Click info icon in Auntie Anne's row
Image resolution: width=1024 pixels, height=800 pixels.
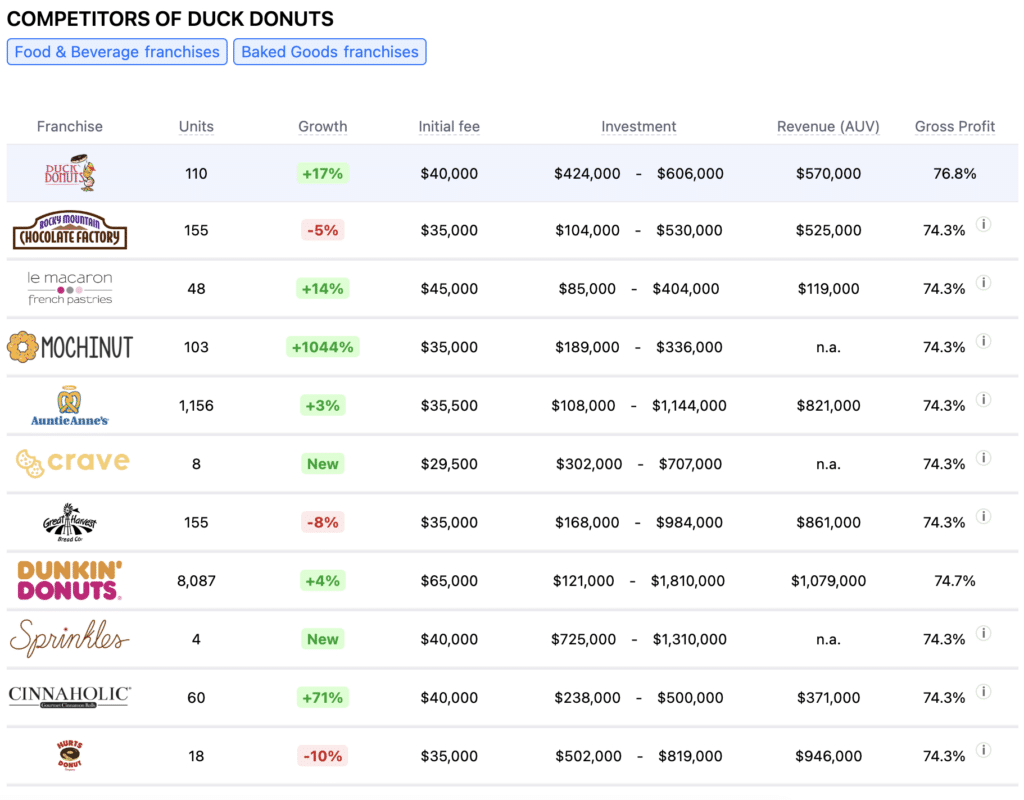(984, 399)
